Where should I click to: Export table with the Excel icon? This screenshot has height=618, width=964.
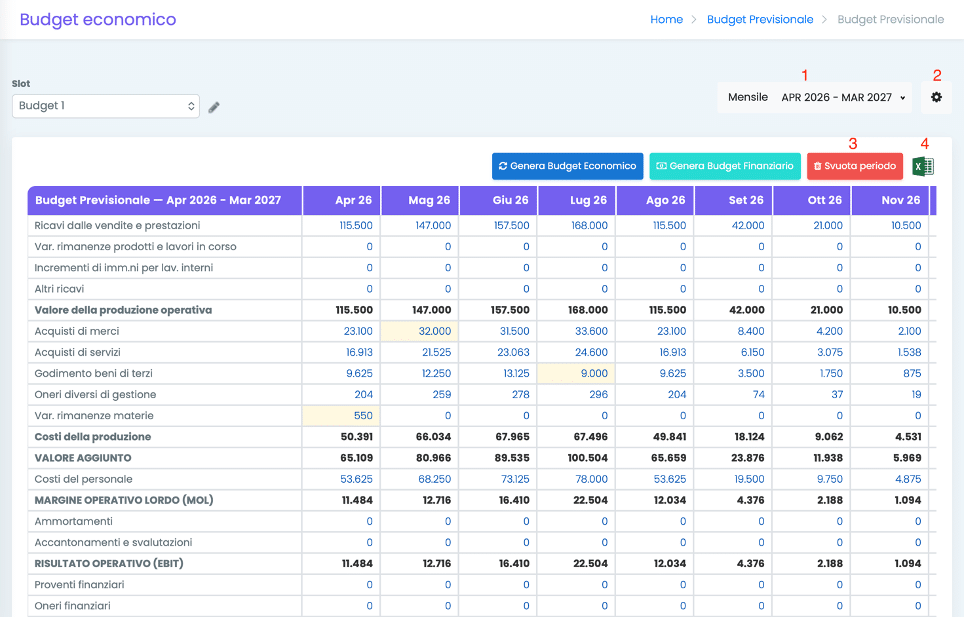coord(923,167)
